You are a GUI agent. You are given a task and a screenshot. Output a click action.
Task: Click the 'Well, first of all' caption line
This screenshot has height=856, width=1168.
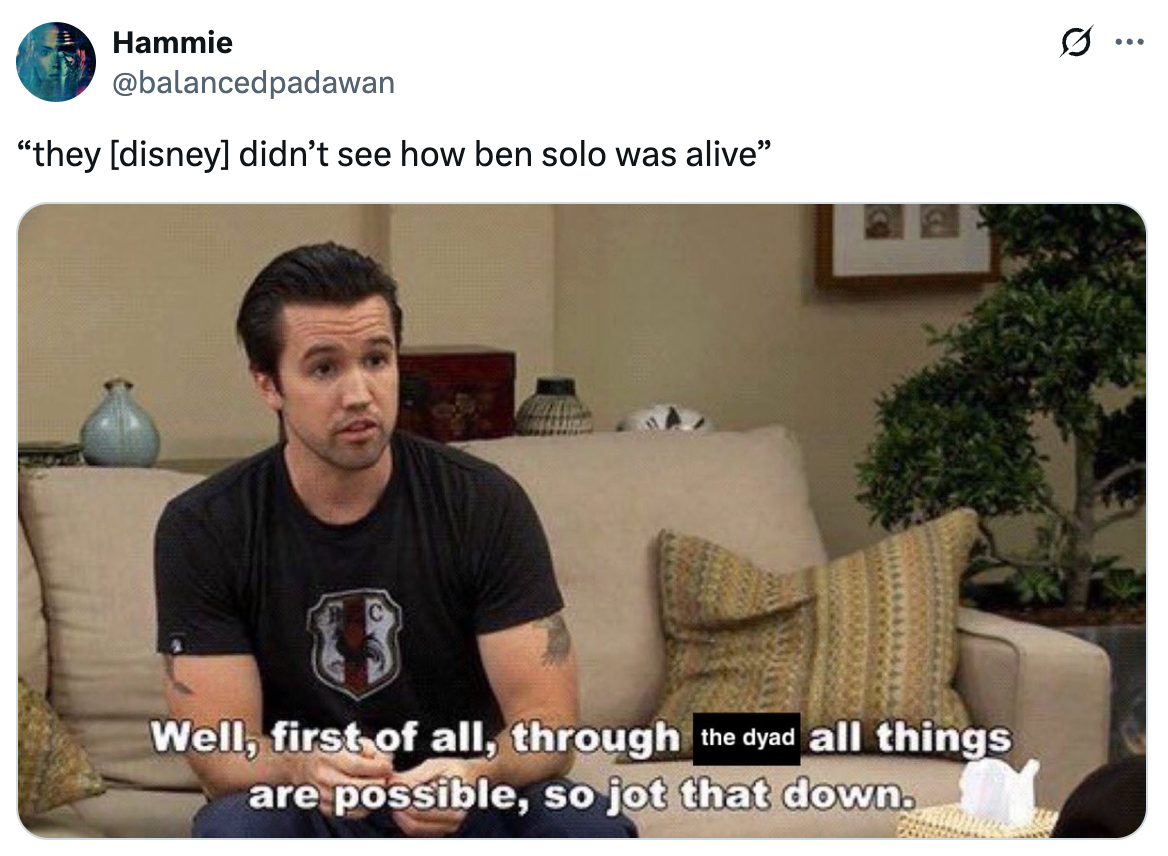[x=581, y=739]
